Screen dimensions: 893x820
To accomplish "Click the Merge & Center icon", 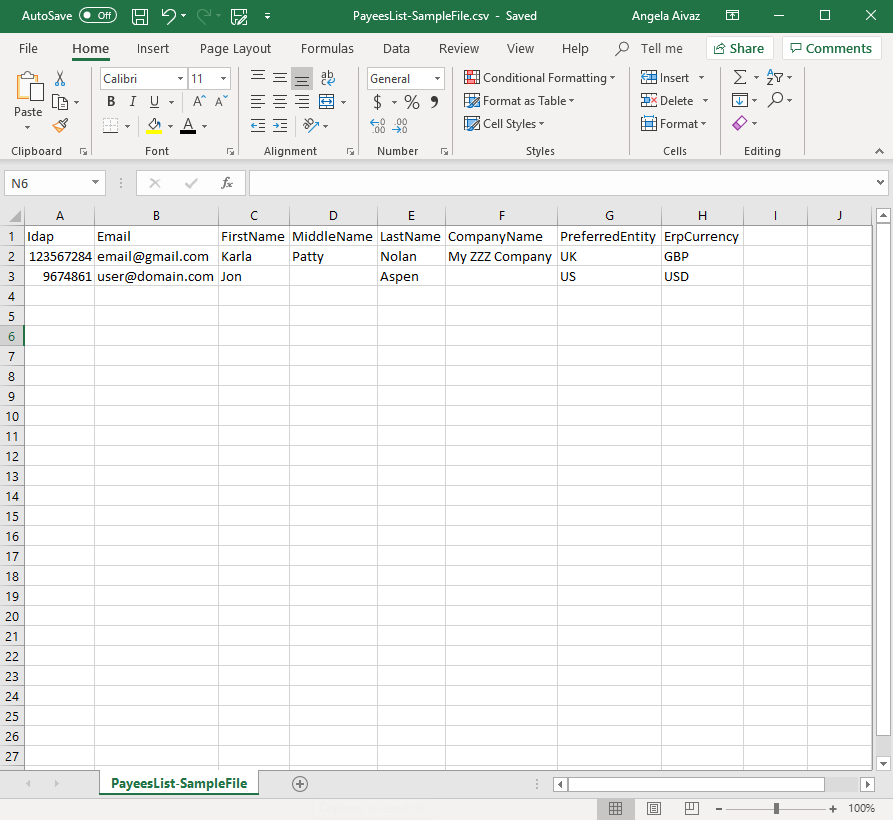I will click(x=327, y=101).
